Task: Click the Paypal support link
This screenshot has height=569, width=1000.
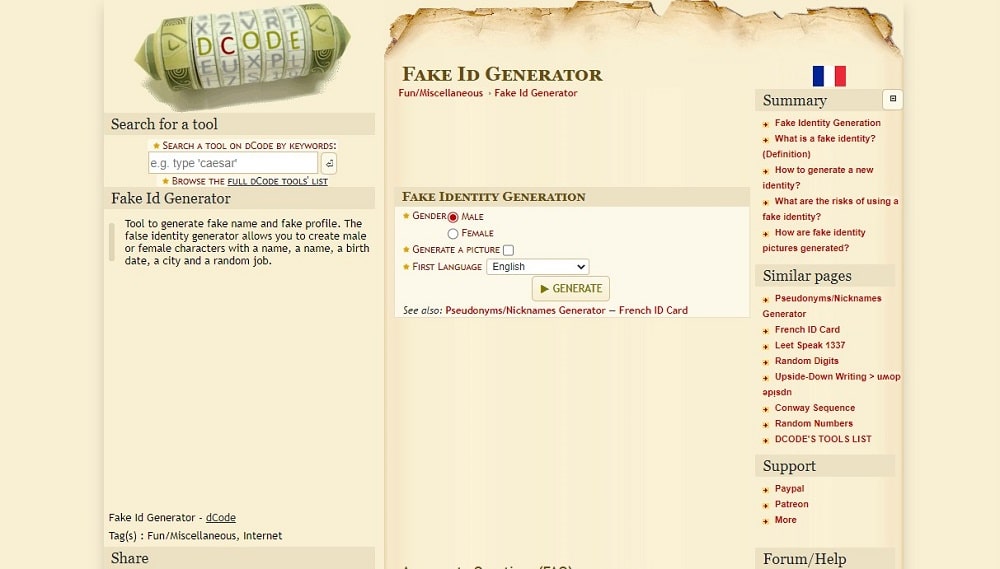Action: pyautogui.click(x=789, y=489)
